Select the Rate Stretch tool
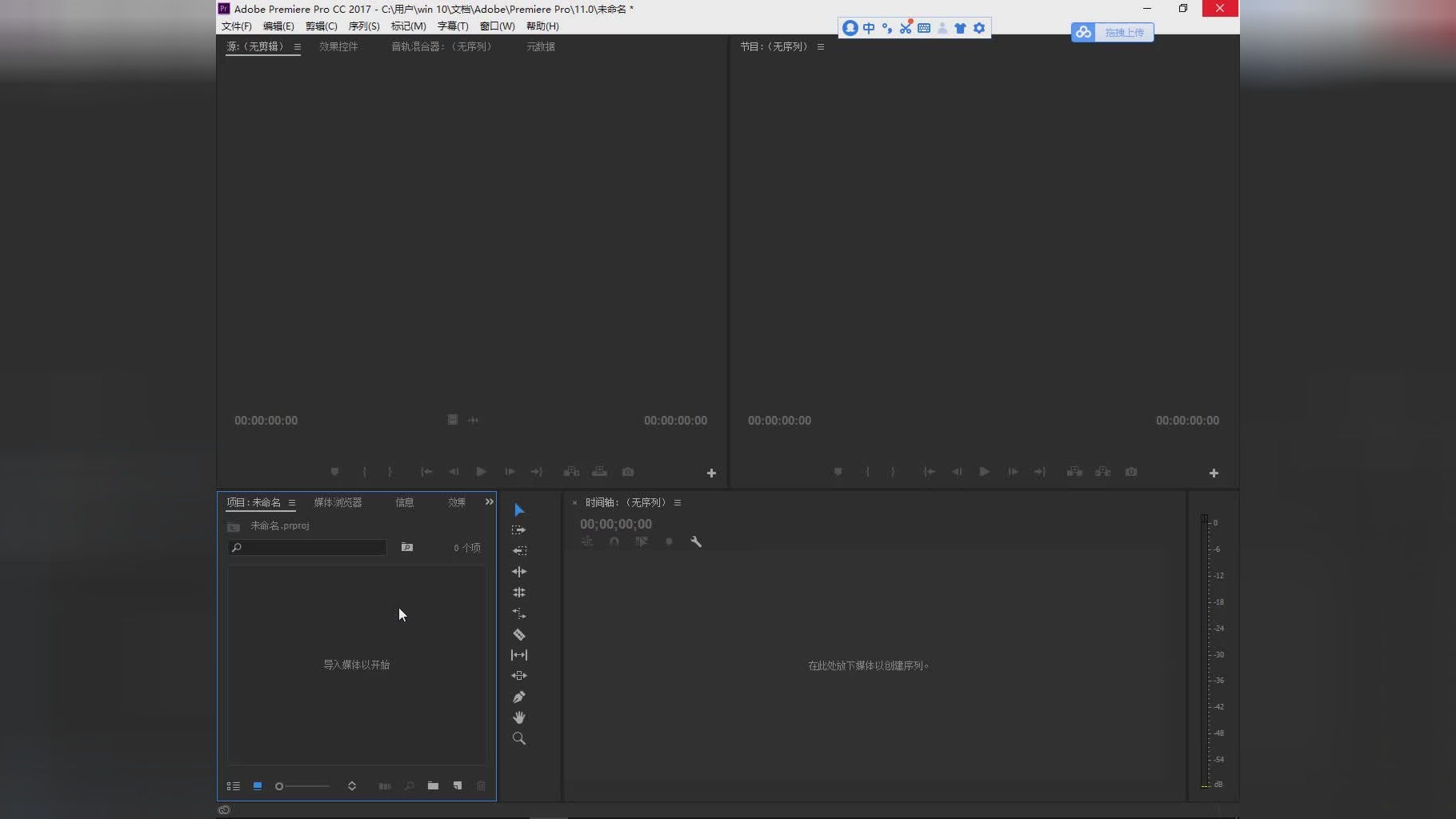This screenshot has width=1456, height=819. [x=519, y=613]
